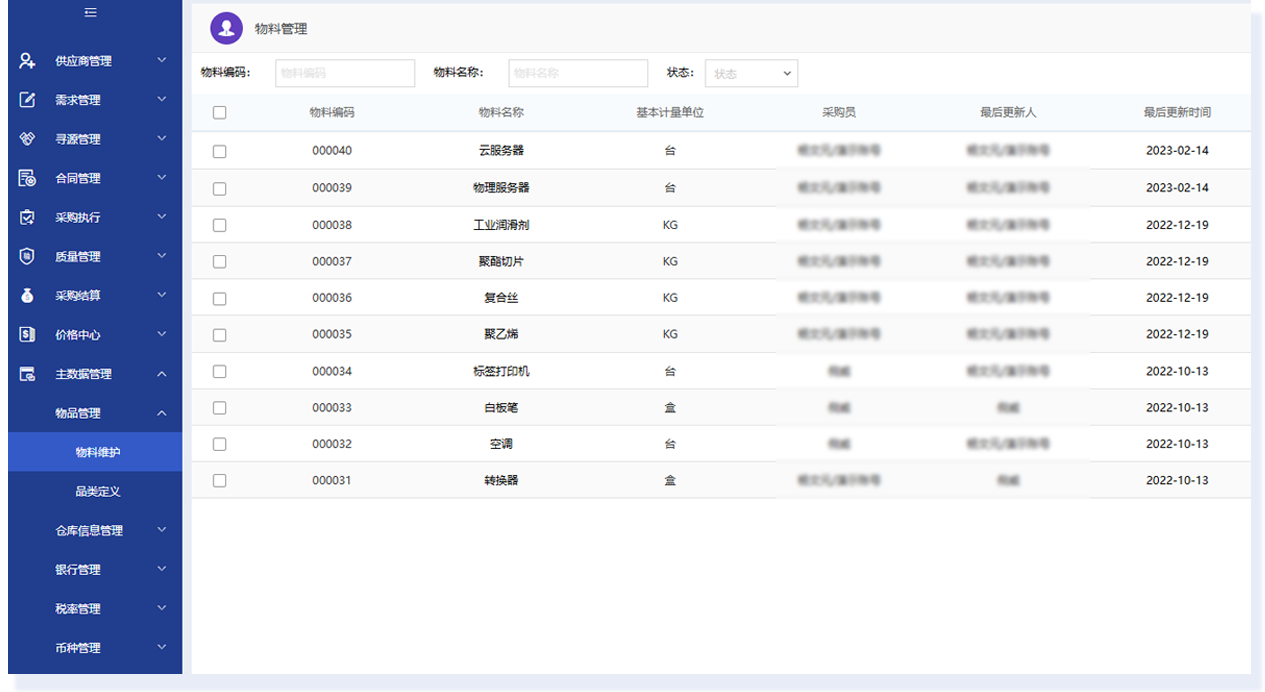Click the 寻源管理 handshake icon
The image size is (1265, 692).
28,139
